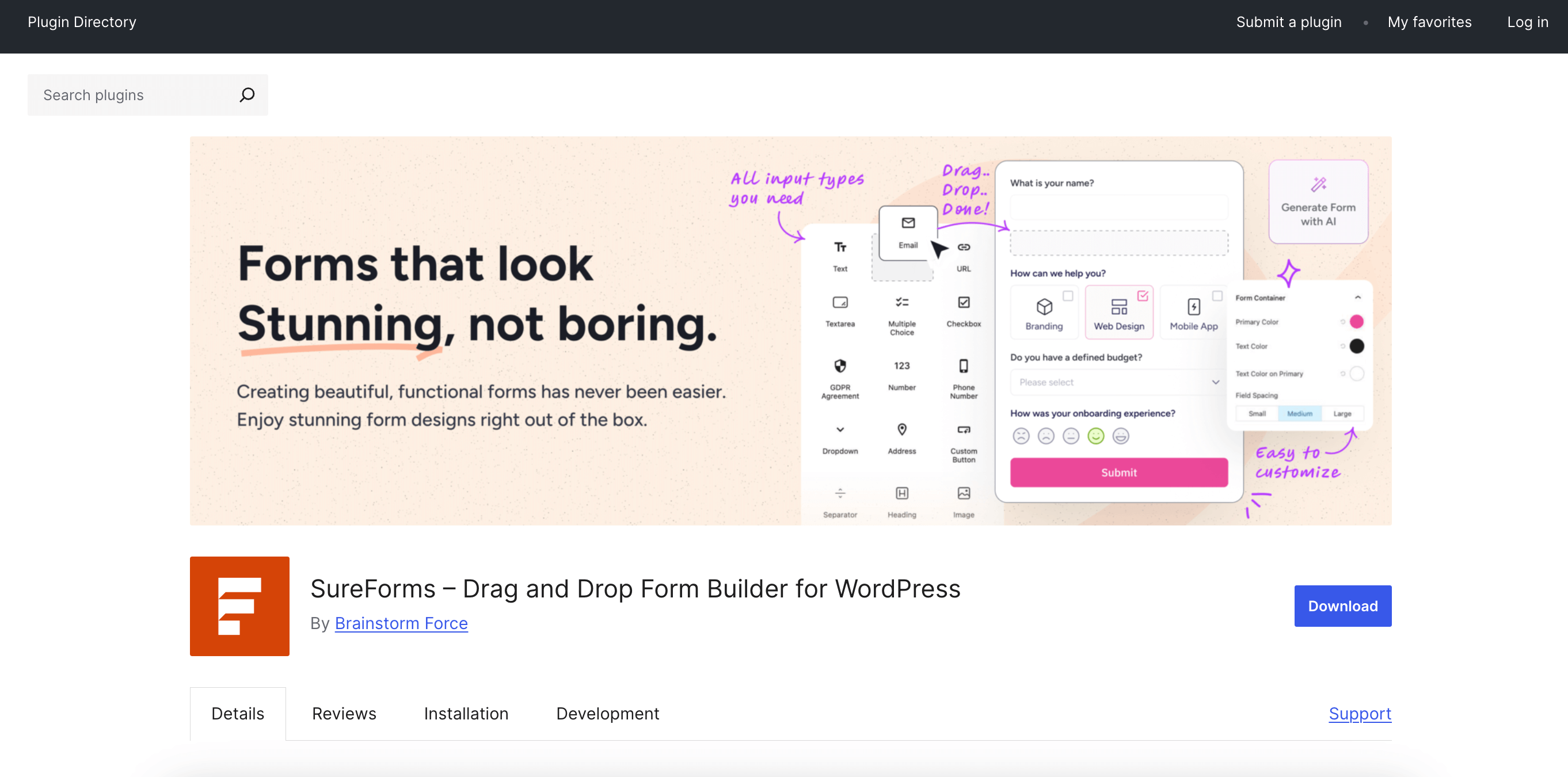This screenshot has height=777, width=1568.
Task: Pick the black Text Color swatch
Action: tap(1356, 346)
